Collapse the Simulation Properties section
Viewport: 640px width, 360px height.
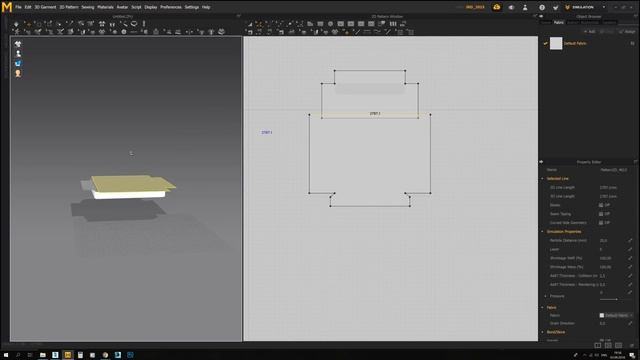click(543, 232)
